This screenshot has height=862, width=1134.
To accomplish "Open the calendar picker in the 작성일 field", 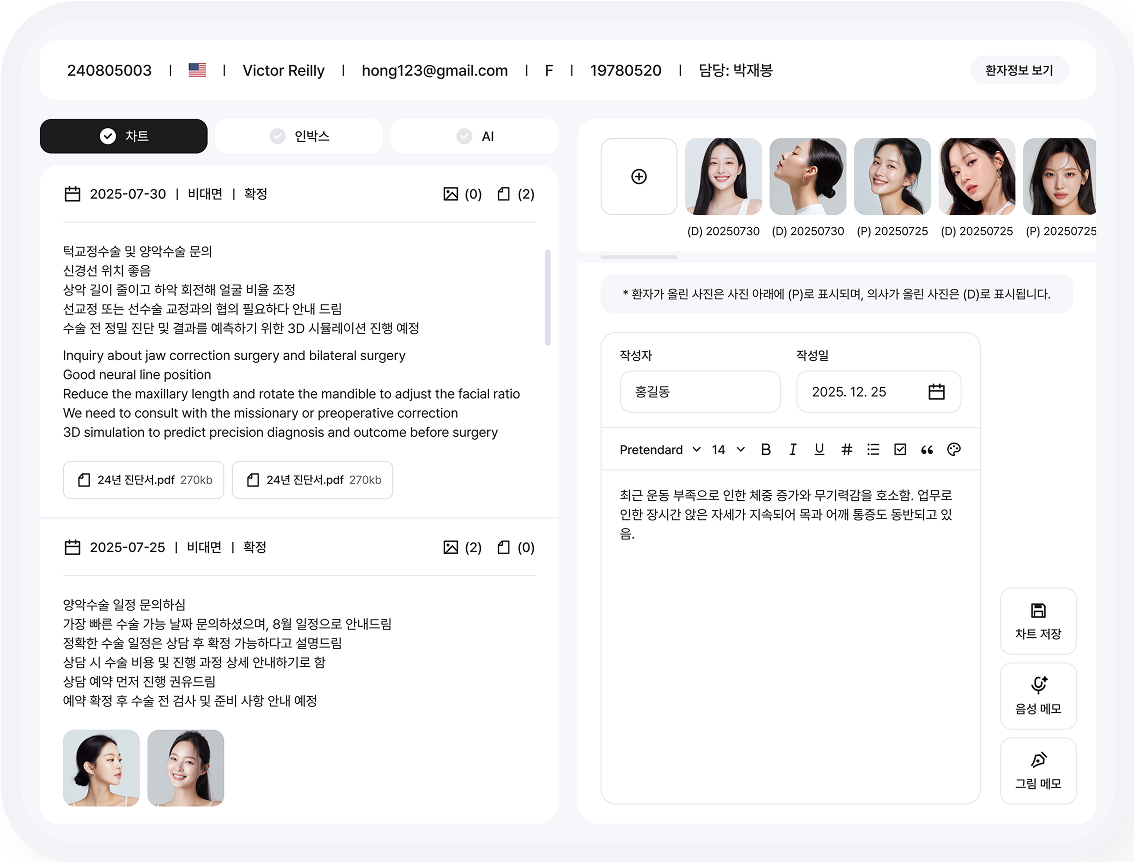I will point(937,391).
